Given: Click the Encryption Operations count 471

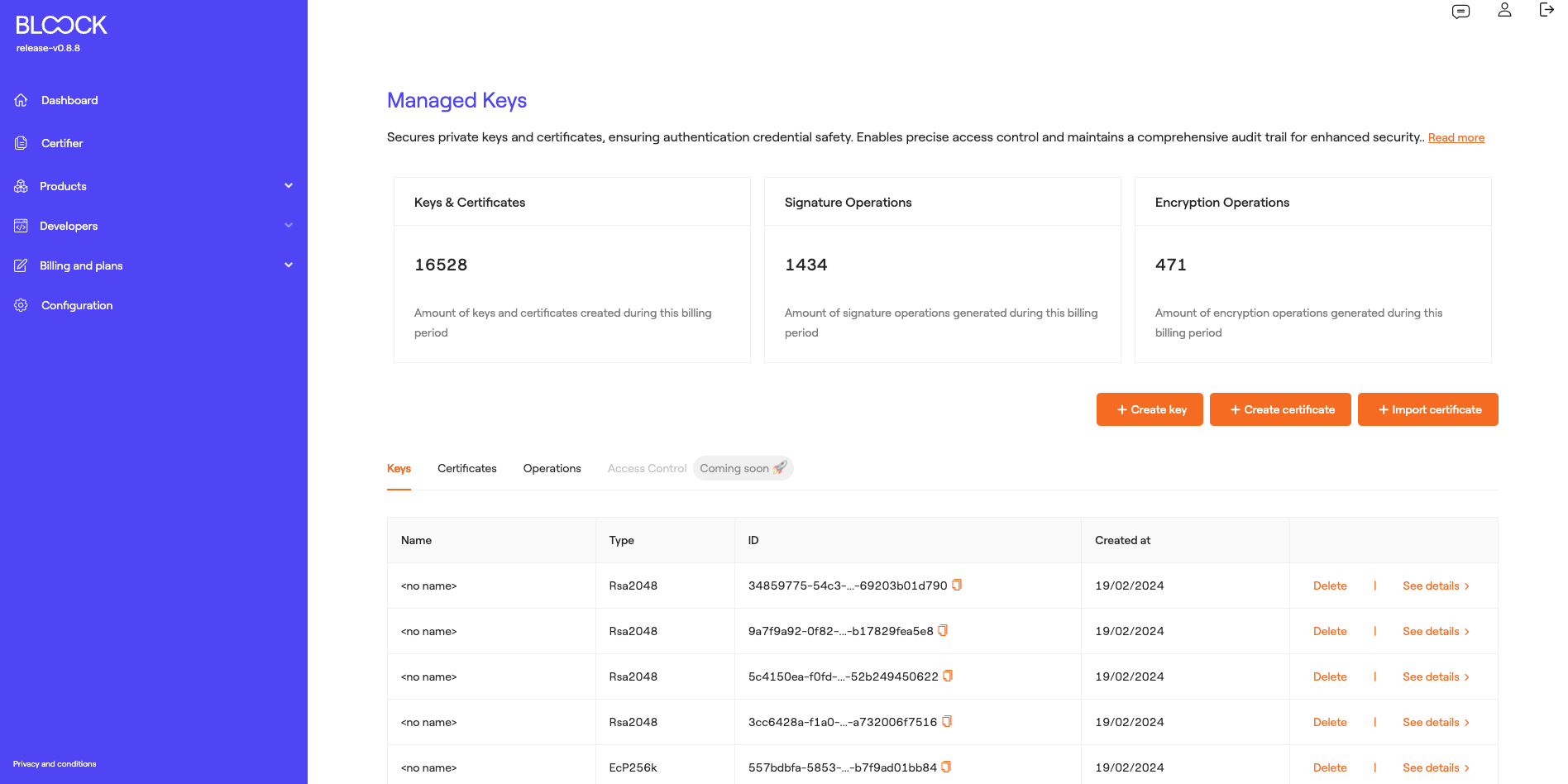Looking at the screenshot, I should point(1171,265).
